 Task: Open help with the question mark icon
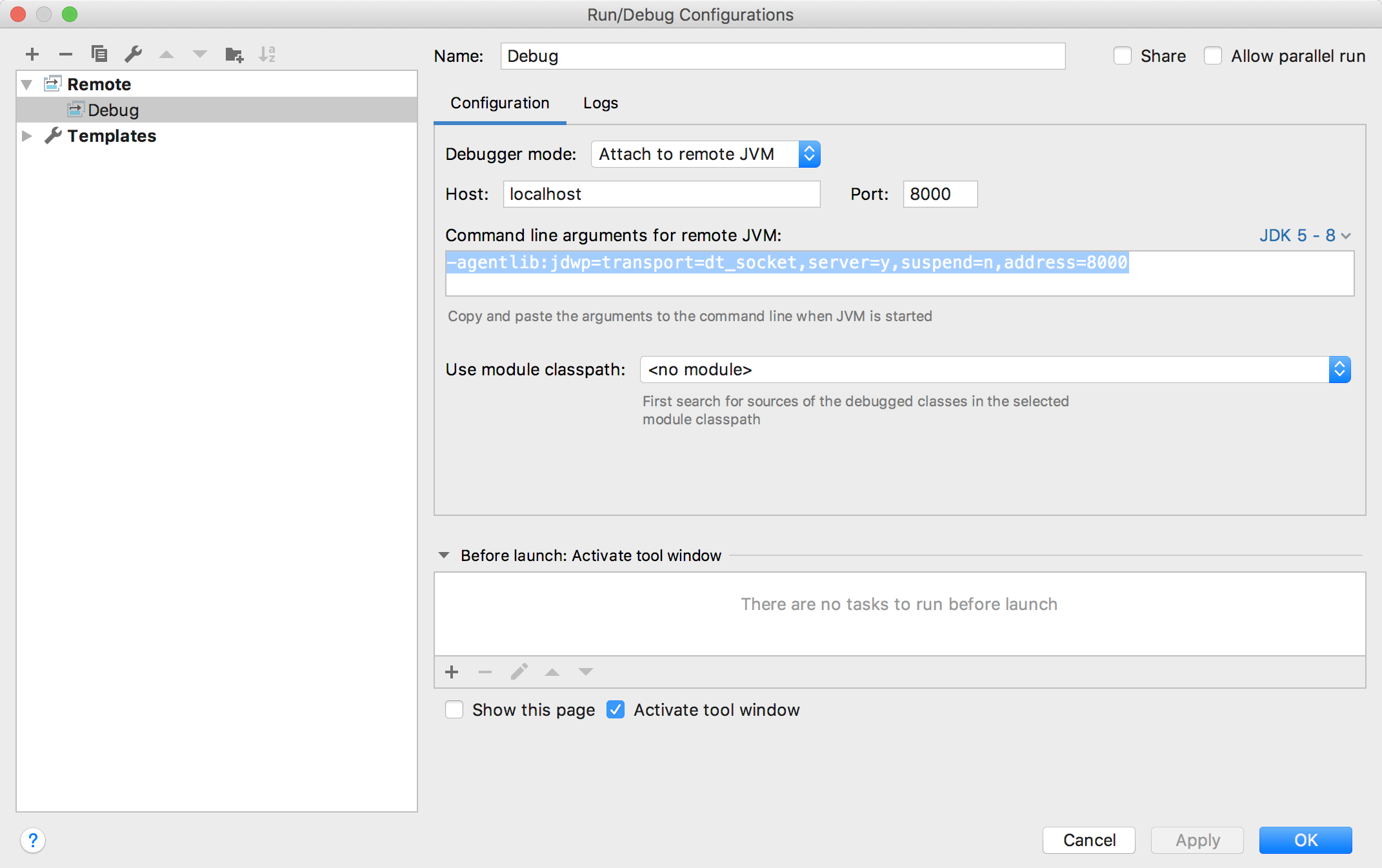[x=33, y=840]
